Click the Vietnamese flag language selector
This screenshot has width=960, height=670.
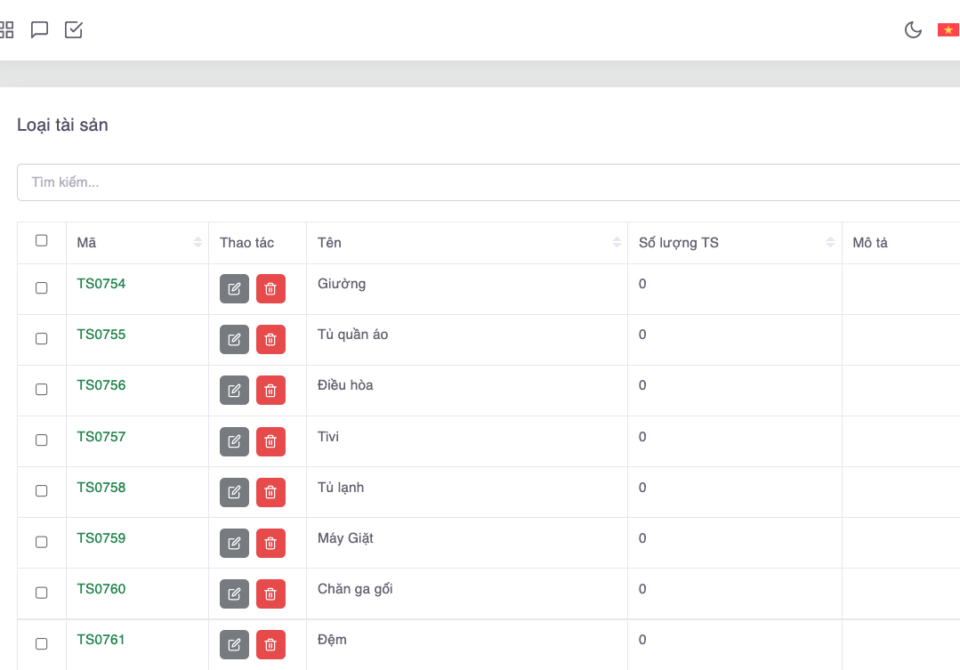tap(947, 30)
